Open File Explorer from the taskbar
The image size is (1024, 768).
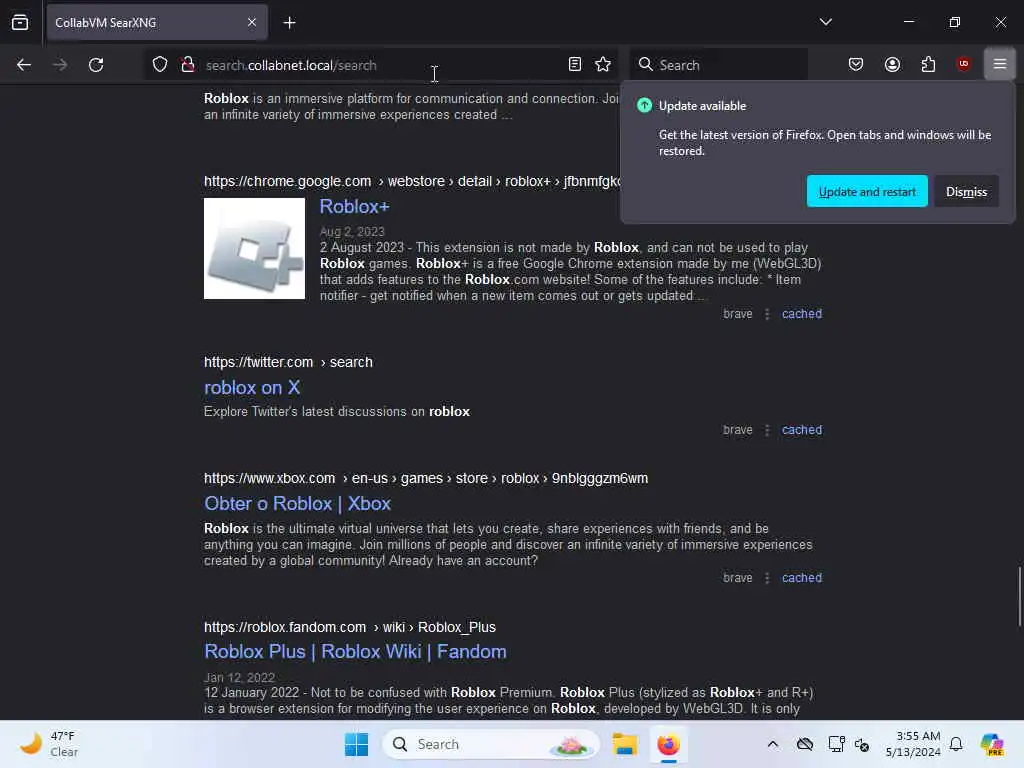pyautogui.click(x=624, y=744)
